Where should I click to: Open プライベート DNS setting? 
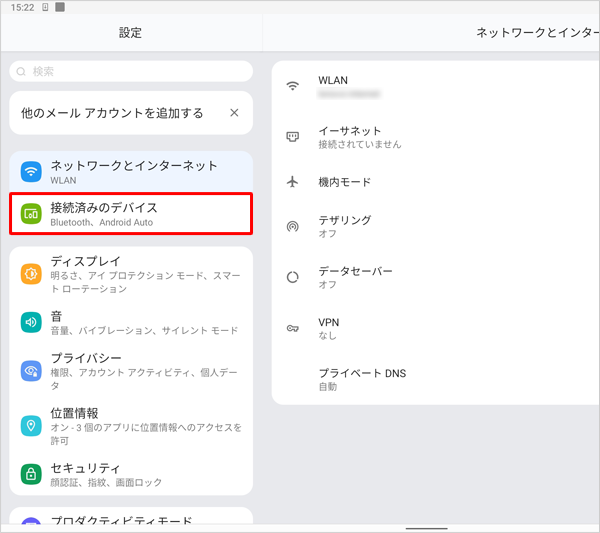pos(435,379)
